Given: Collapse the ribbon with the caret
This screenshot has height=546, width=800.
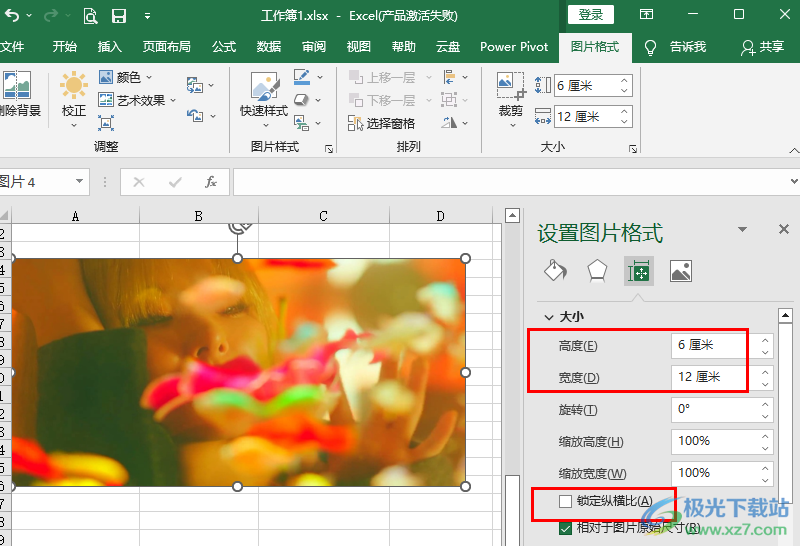Looking at the screenshot, I should tap(793, 151).
